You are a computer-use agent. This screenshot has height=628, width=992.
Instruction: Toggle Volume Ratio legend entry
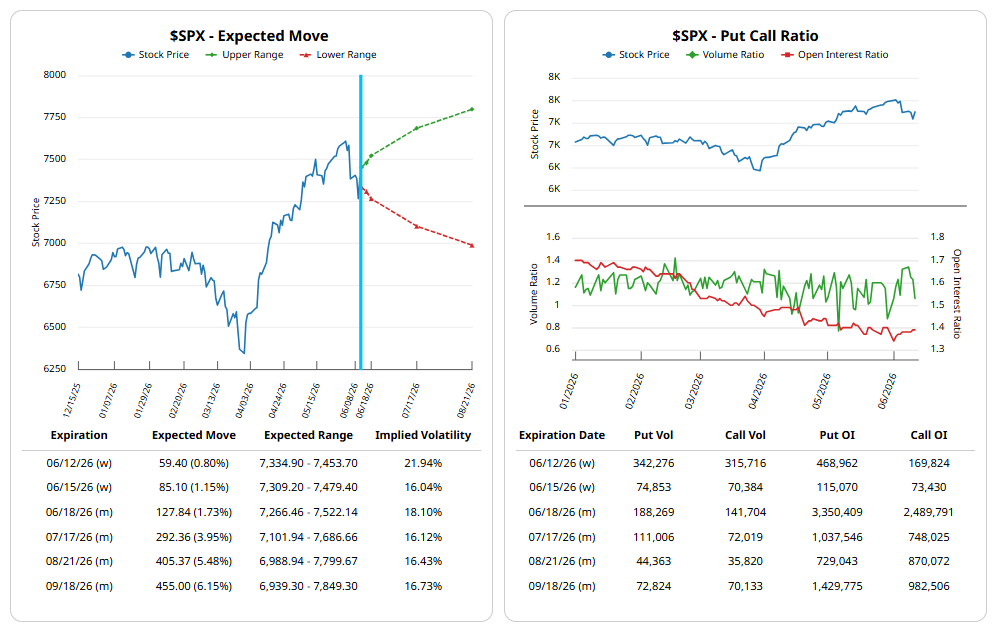(725, 55)
